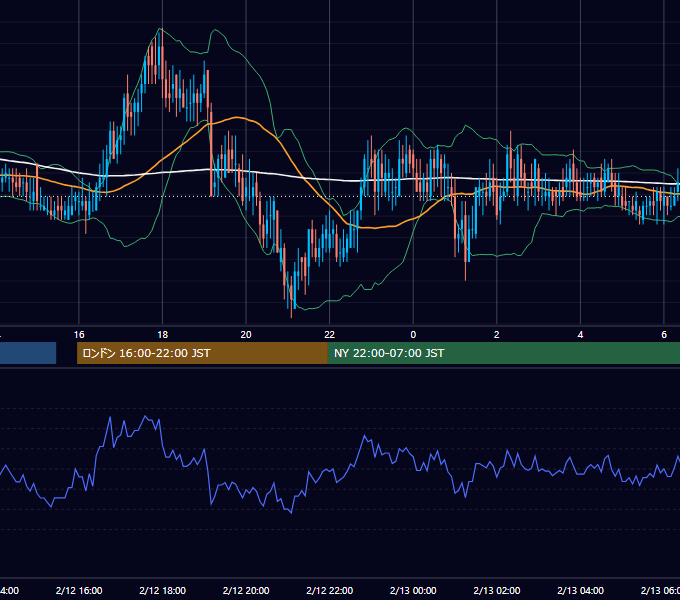This screenshot has height=600, width=680.
Task: Click the 18 hour axis label
Action: (163, 335)
